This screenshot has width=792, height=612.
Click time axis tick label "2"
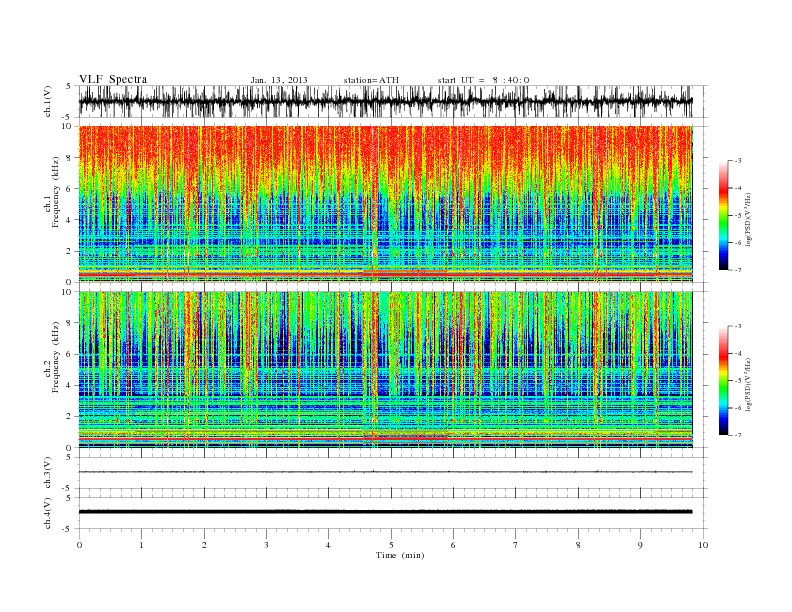point(204,545)
